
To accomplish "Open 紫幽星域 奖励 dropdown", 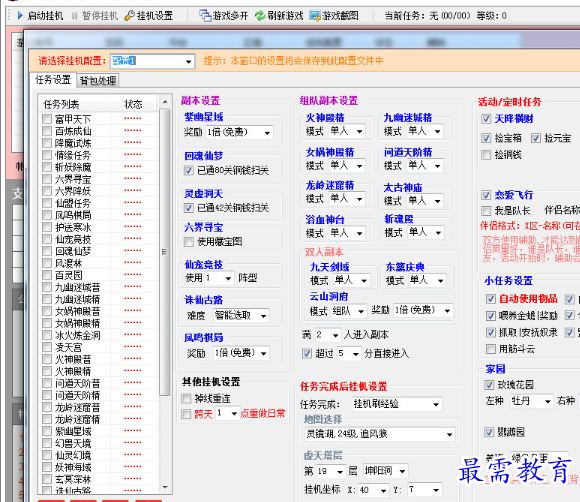I will click(x=239, y=132).
